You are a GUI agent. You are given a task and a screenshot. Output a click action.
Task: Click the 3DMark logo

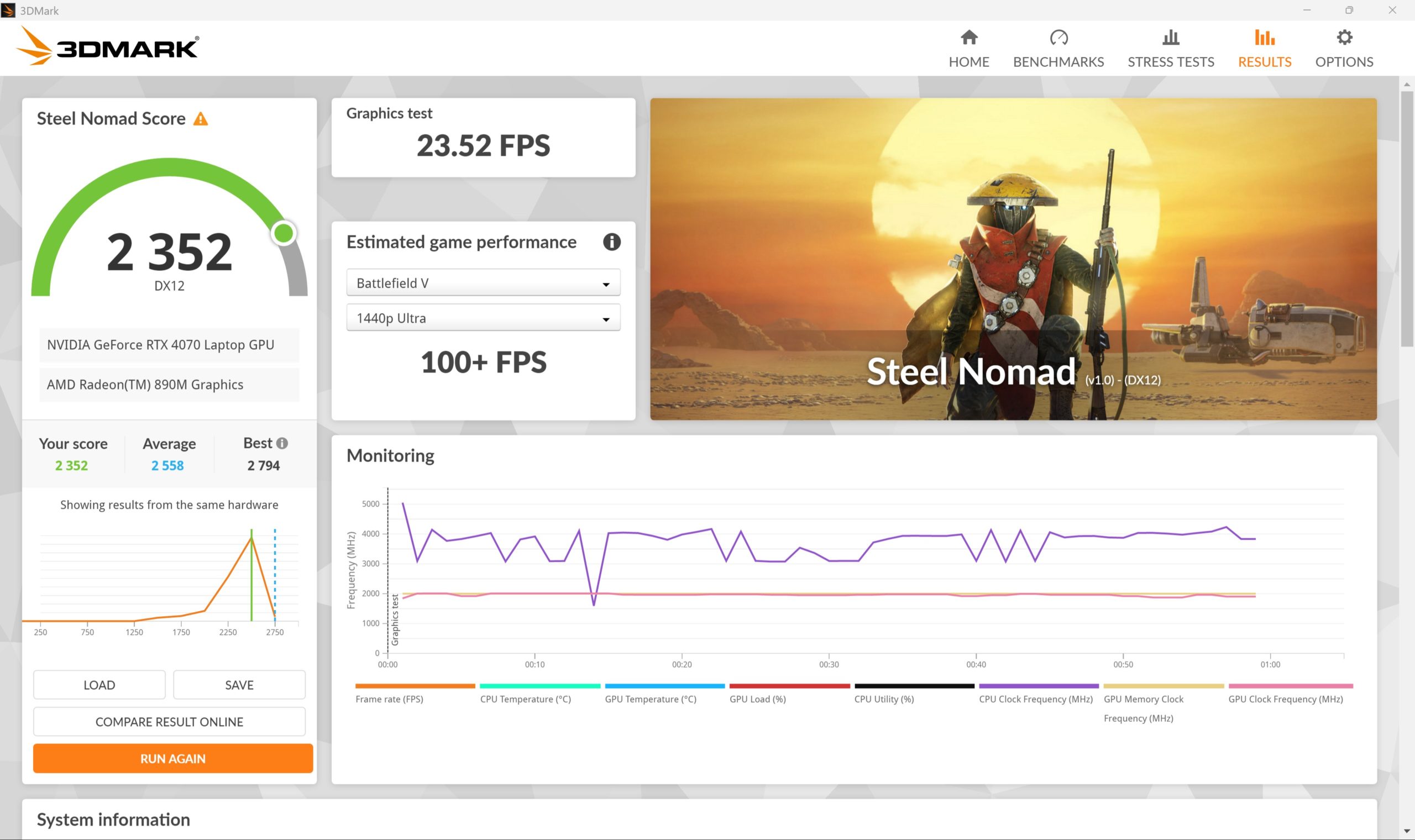click(x=108, y=46)
